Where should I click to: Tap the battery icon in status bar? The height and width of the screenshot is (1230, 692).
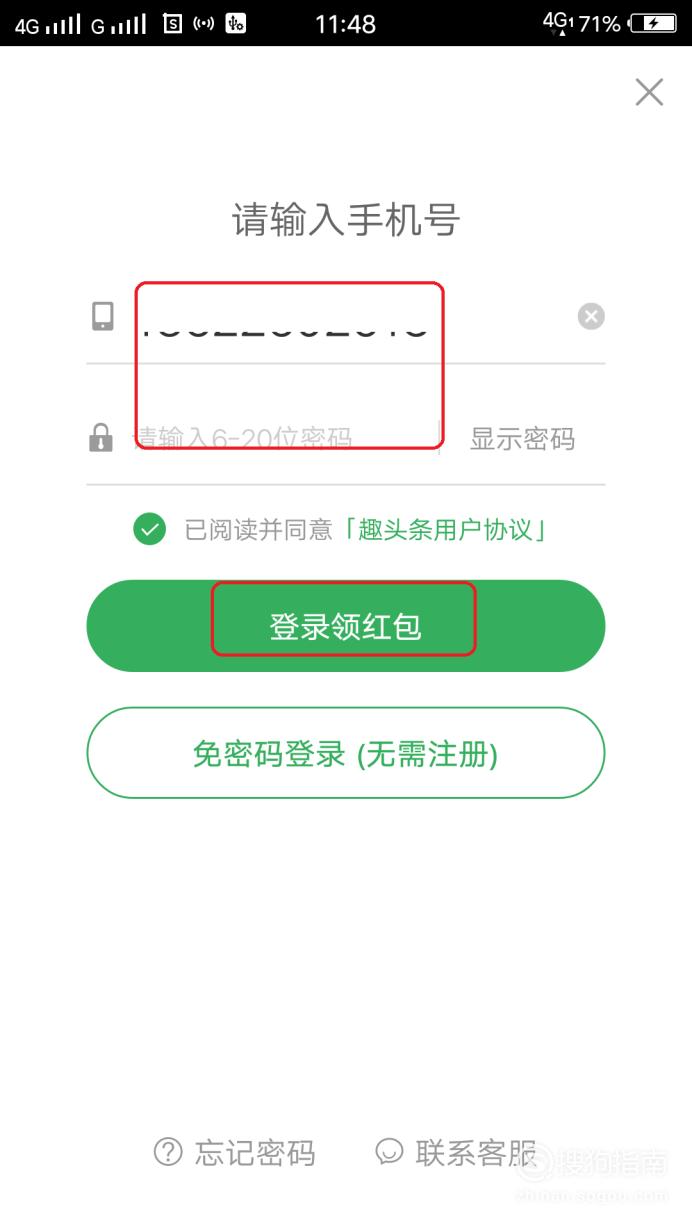[653, 23]
